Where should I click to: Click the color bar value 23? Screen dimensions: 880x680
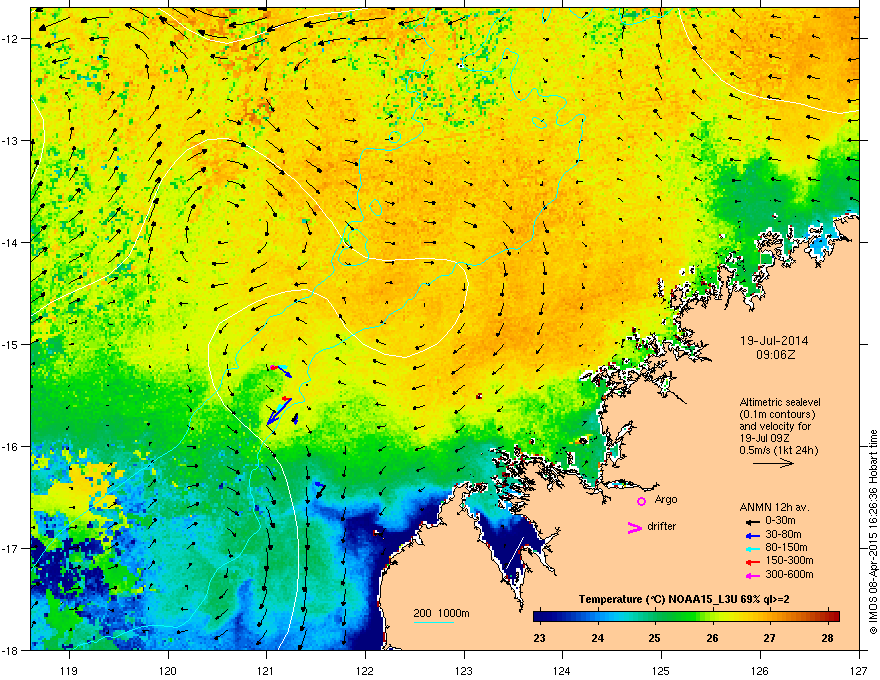[539, 638]
